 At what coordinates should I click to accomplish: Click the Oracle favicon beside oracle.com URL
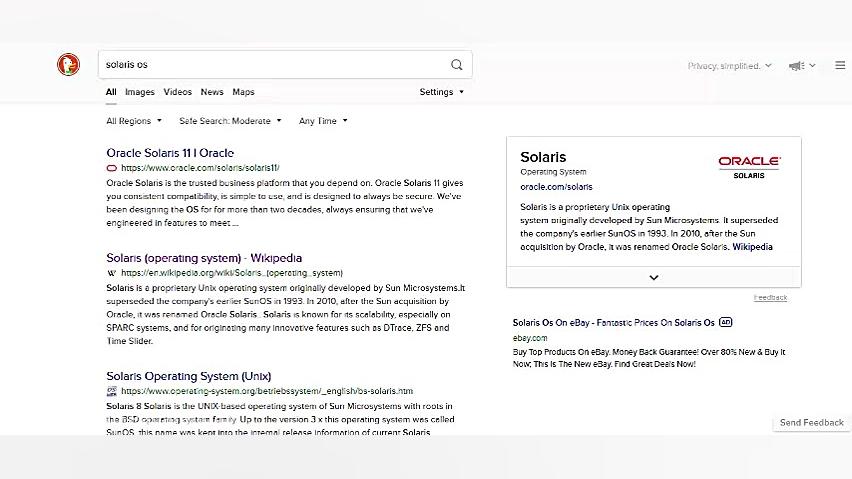coord(112,168)
